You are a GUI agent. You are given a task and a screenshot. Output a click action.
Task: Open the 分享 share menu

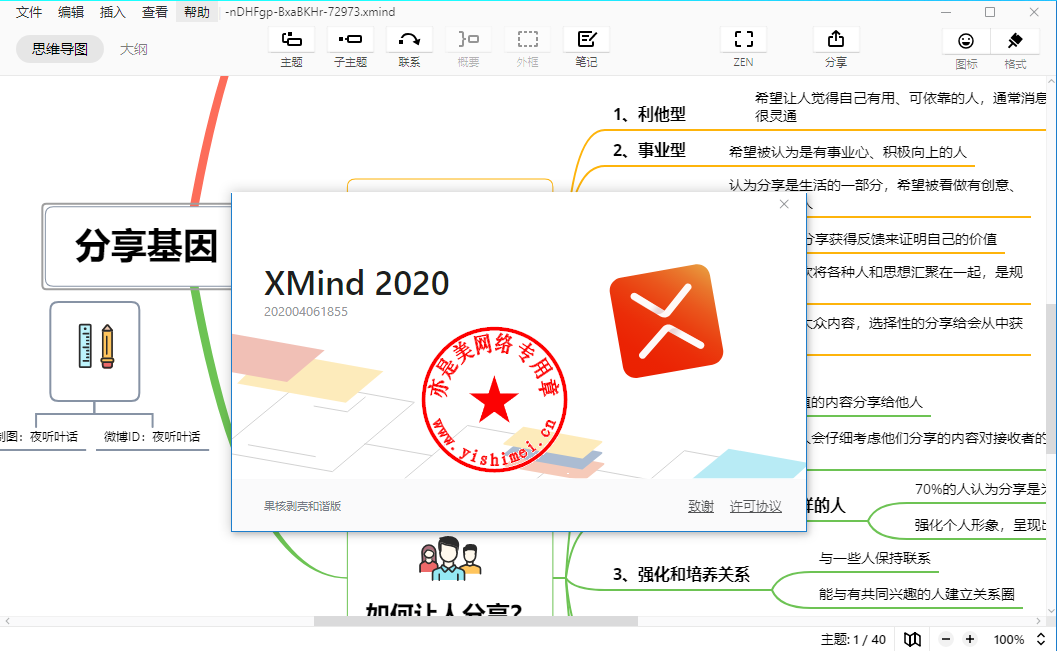point(836,39)
